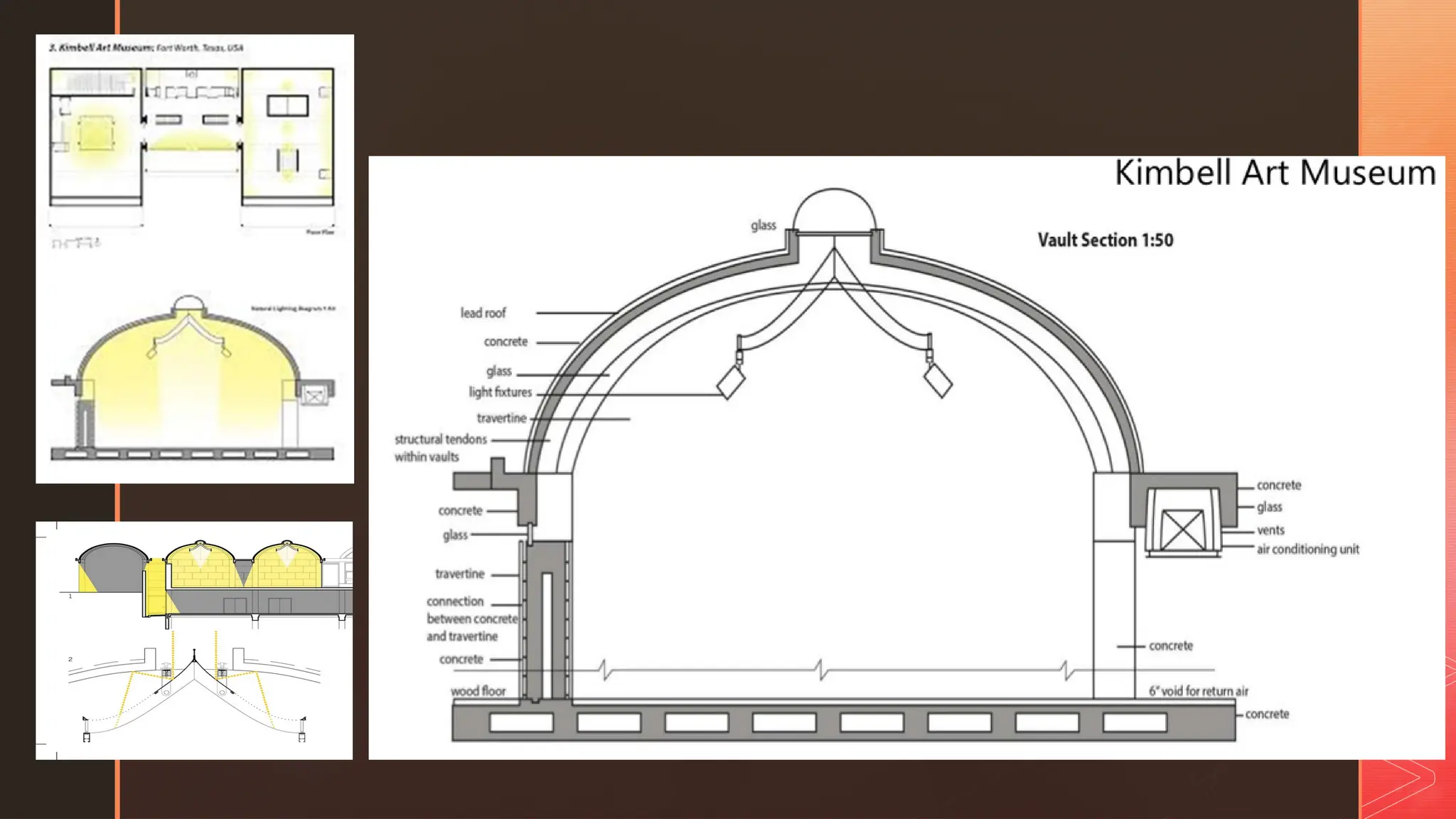Select the 'light fixtures' annotation text
Screen dimensions: 1456x819
[500, 392]
